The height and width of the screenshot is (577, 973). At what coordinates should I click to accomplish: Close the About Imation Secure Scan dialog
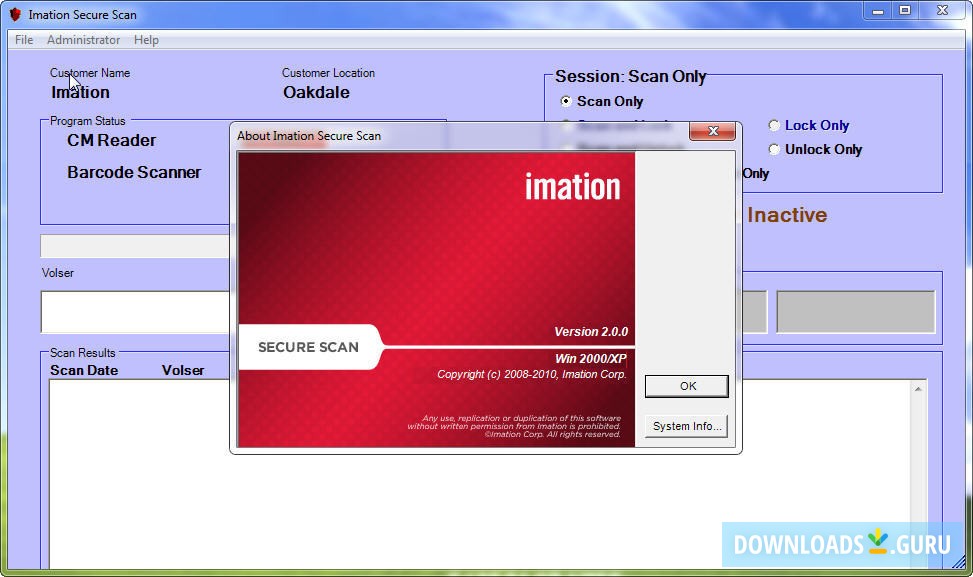click(713, 131)
